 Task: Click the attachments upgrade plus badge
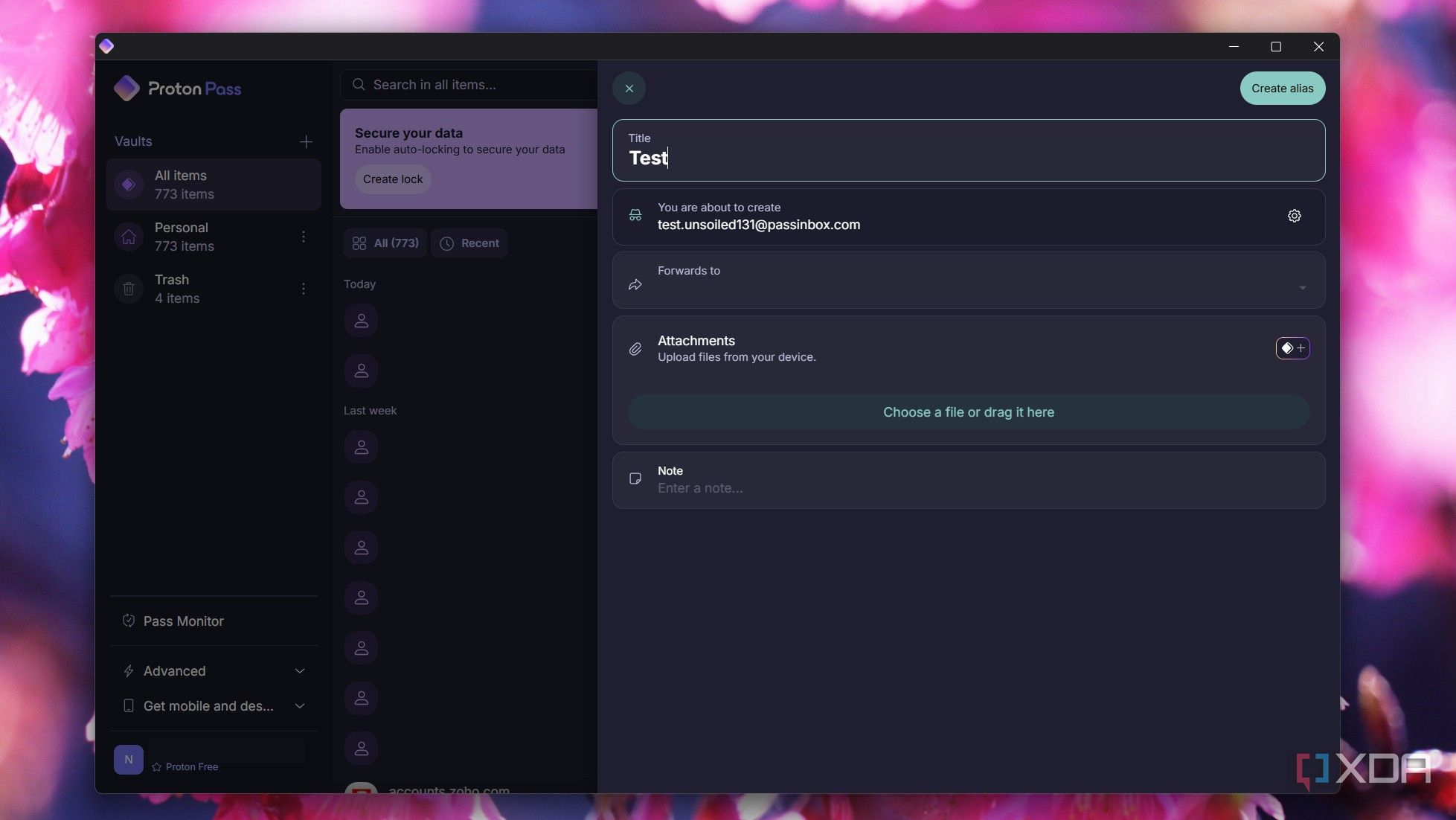point(1292,348)
